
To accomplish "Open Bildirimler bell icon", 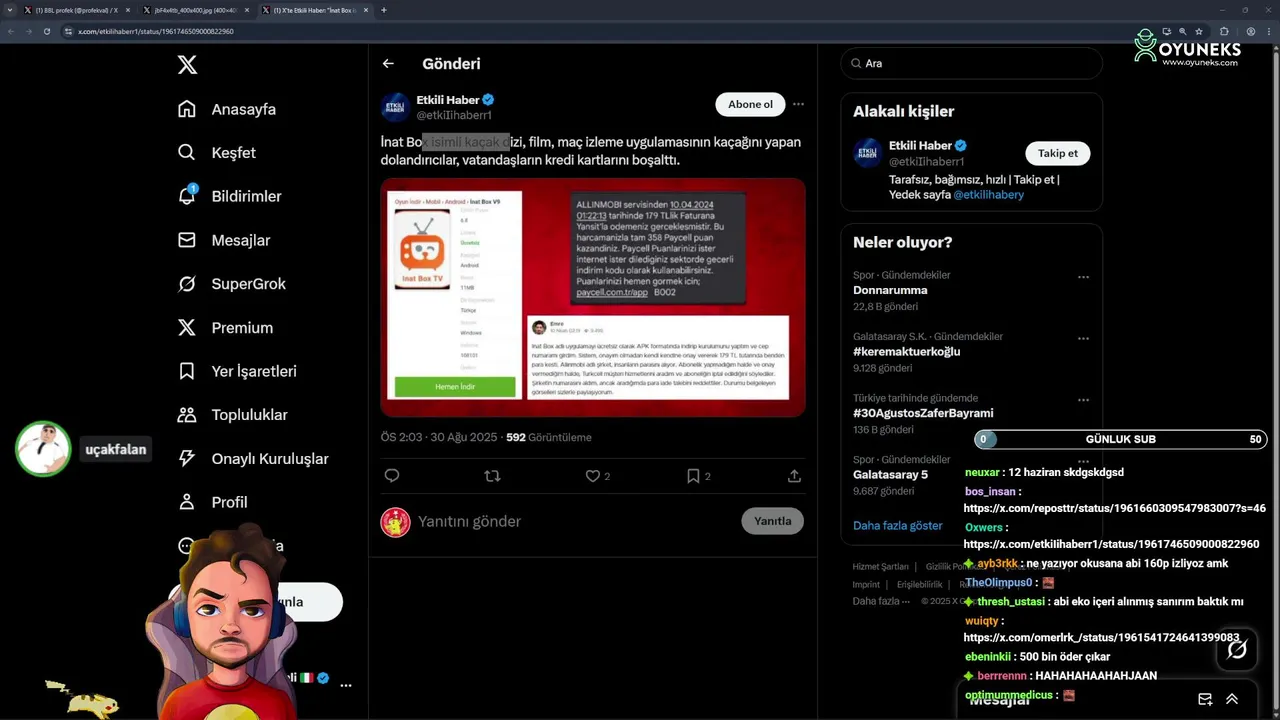I will coord(187,196).
